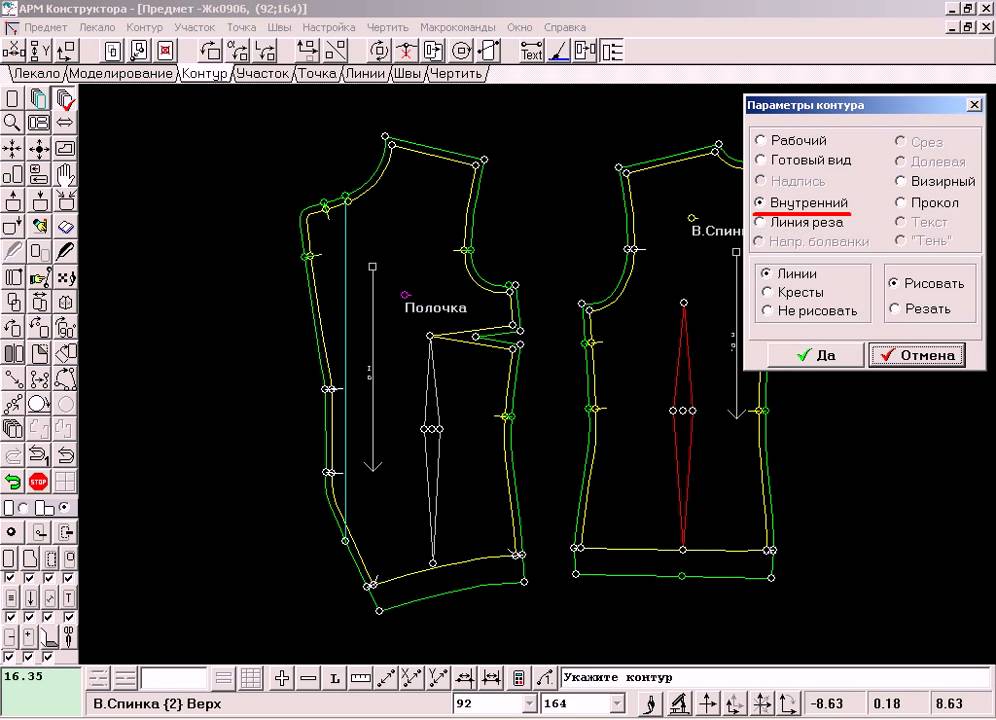
Task: Open the Макрокоманды menu
Action: coord(459,27)
